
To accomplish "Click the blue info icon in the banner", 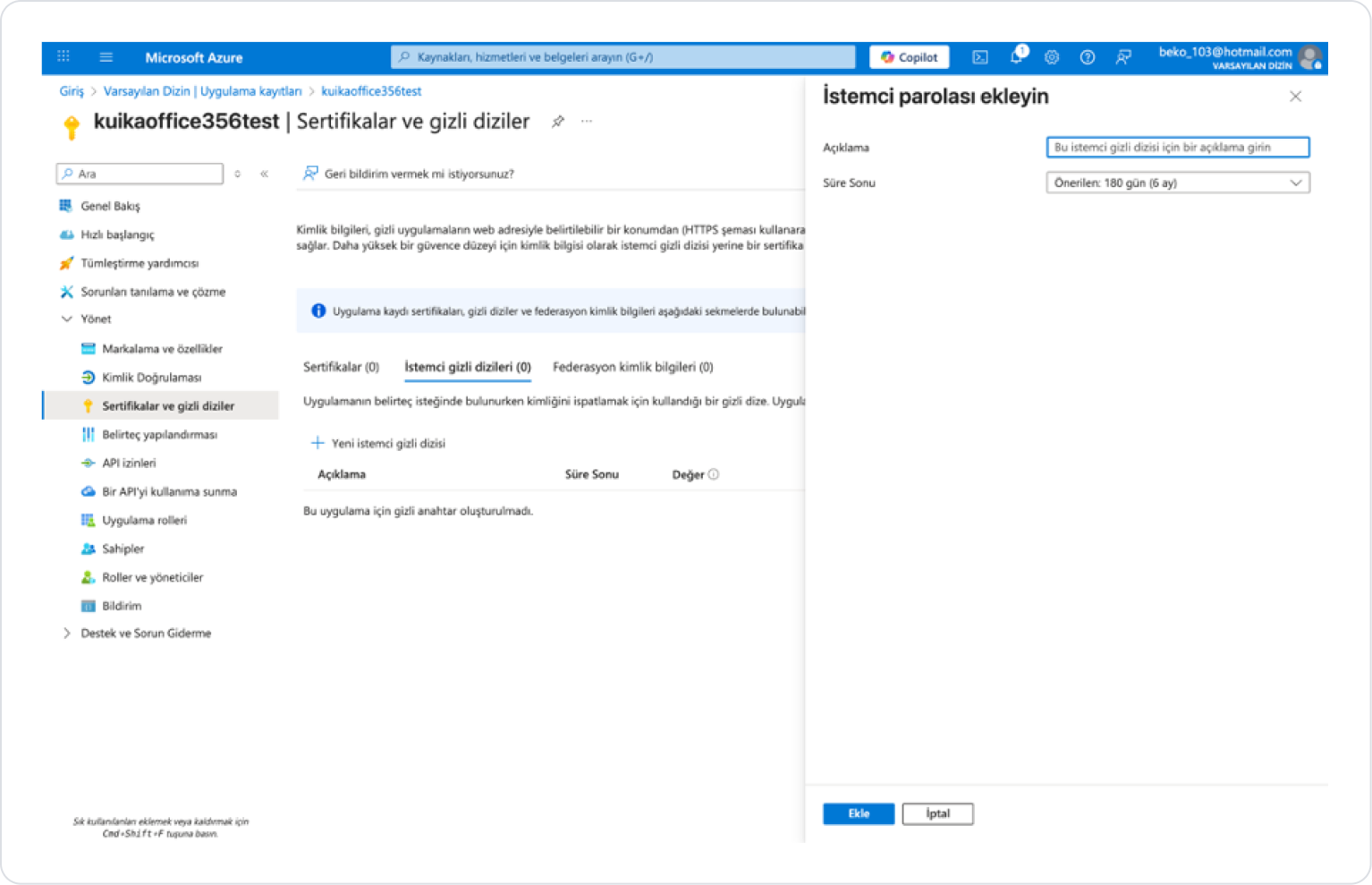I will [x=318, y=311].
